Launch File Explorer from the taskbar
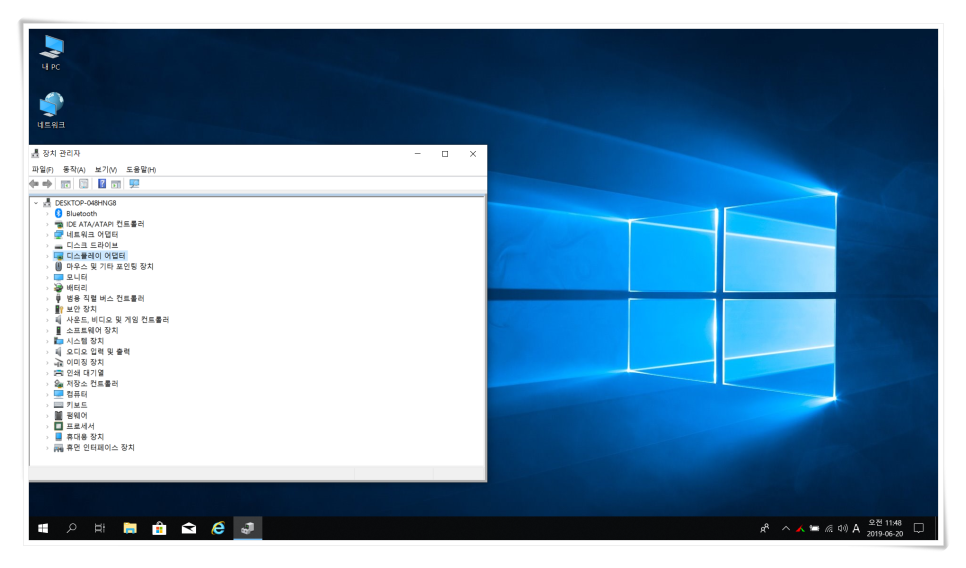This screenshot has height=568, width=966. (x=129, y=528)
